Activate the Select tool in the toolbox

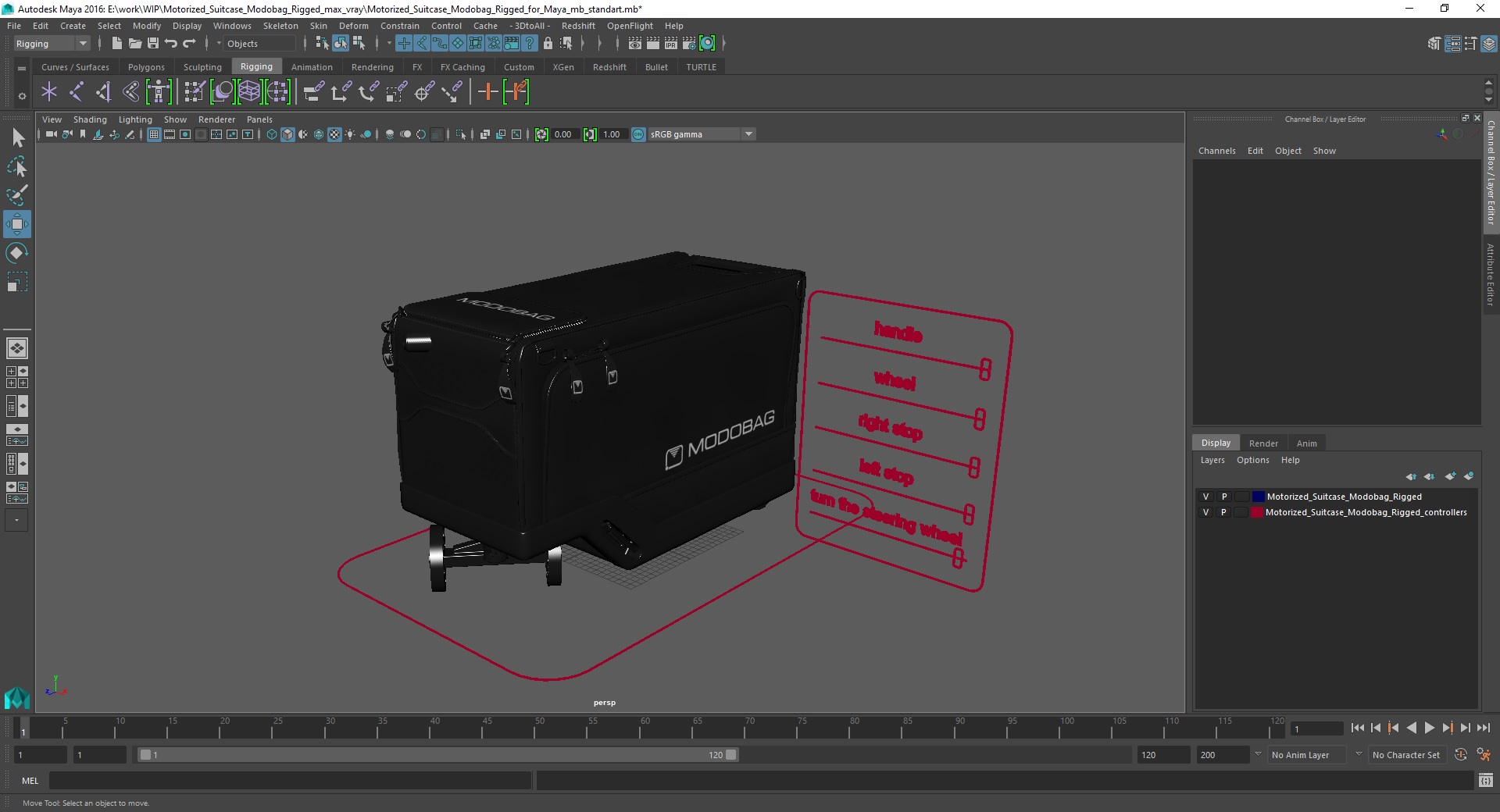click(x=17, y=138)
